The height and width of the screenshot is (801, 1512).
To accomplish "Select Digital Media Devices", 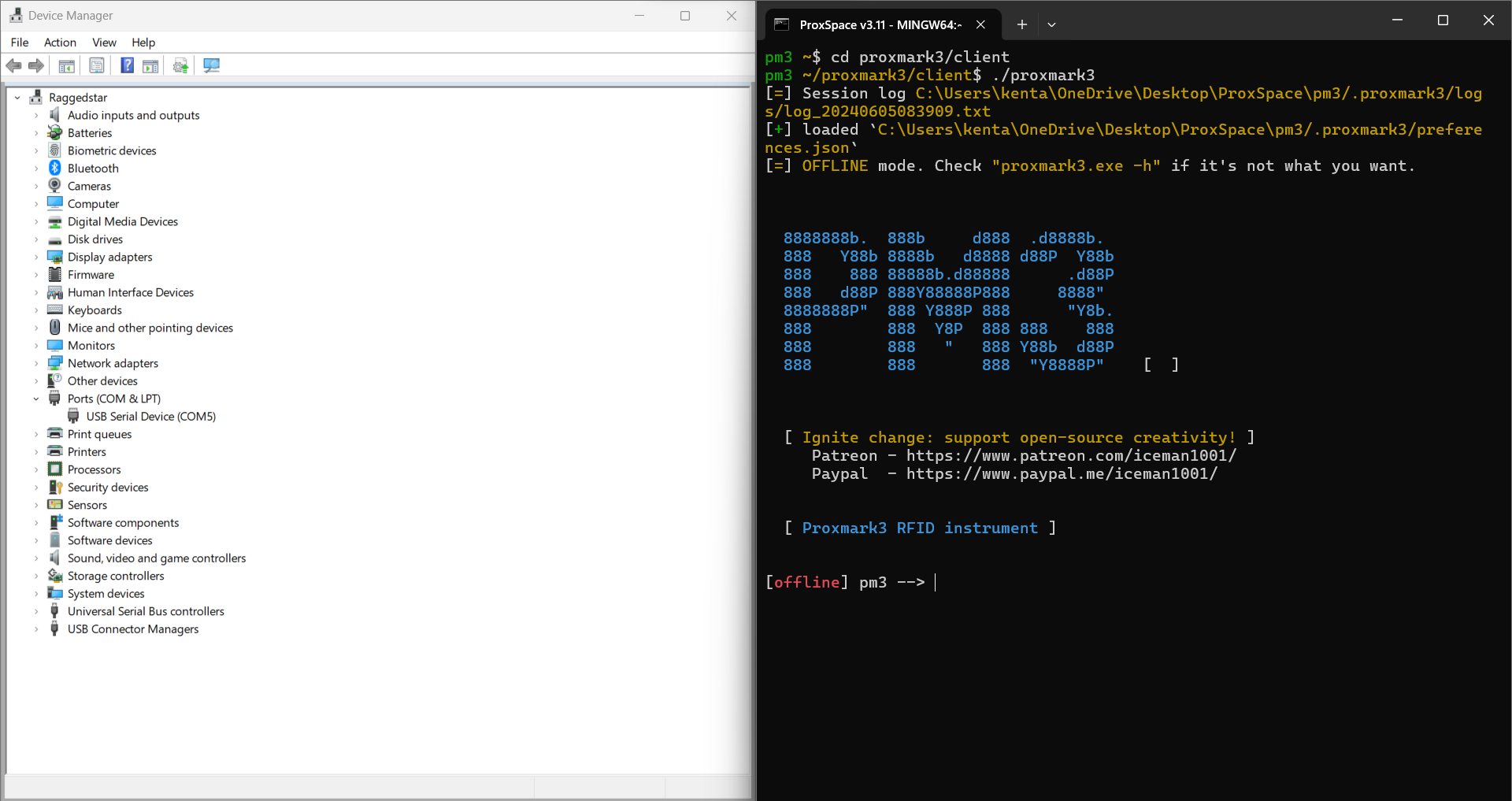I will tap(123, 221).
